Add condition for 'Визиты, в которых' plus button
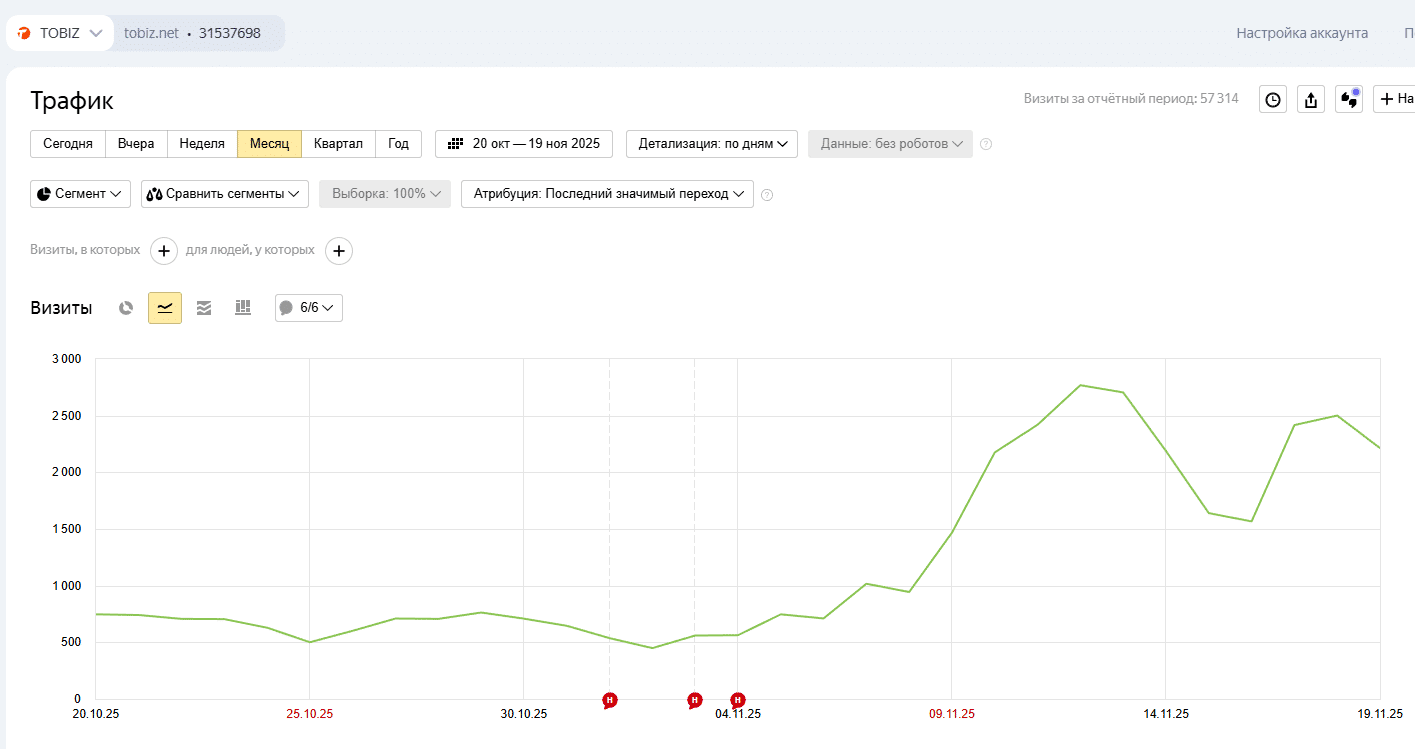Screen dimensions: 1415x749 pos(164,251)
